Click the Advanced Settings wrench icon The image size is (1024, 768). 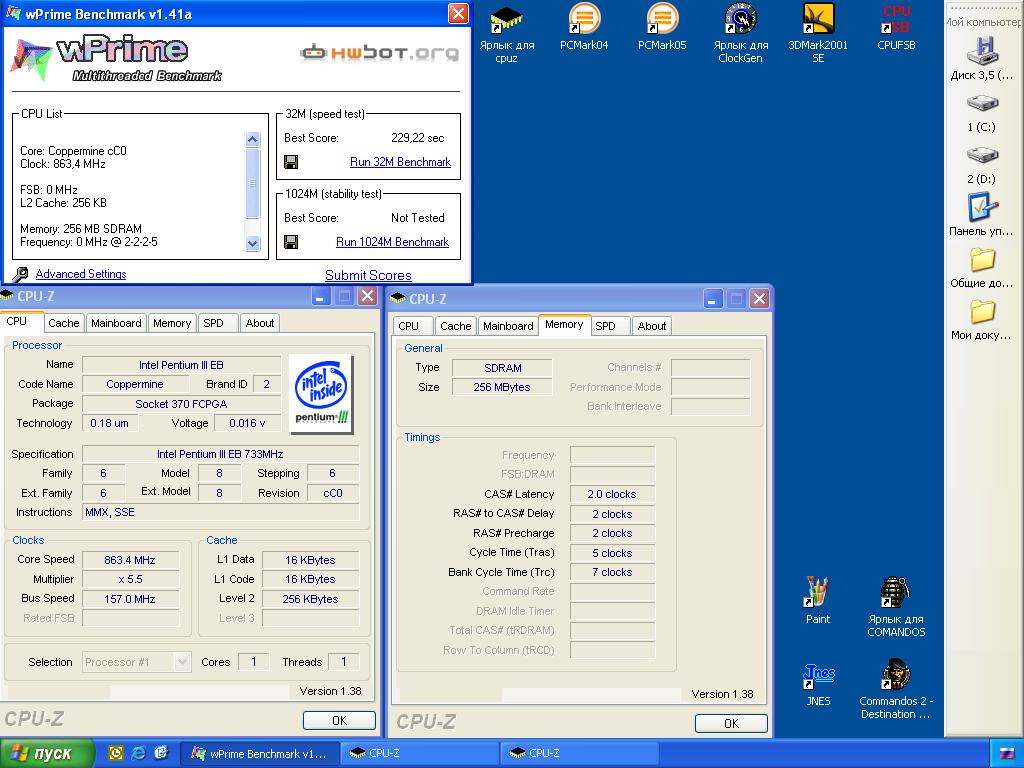20,274
